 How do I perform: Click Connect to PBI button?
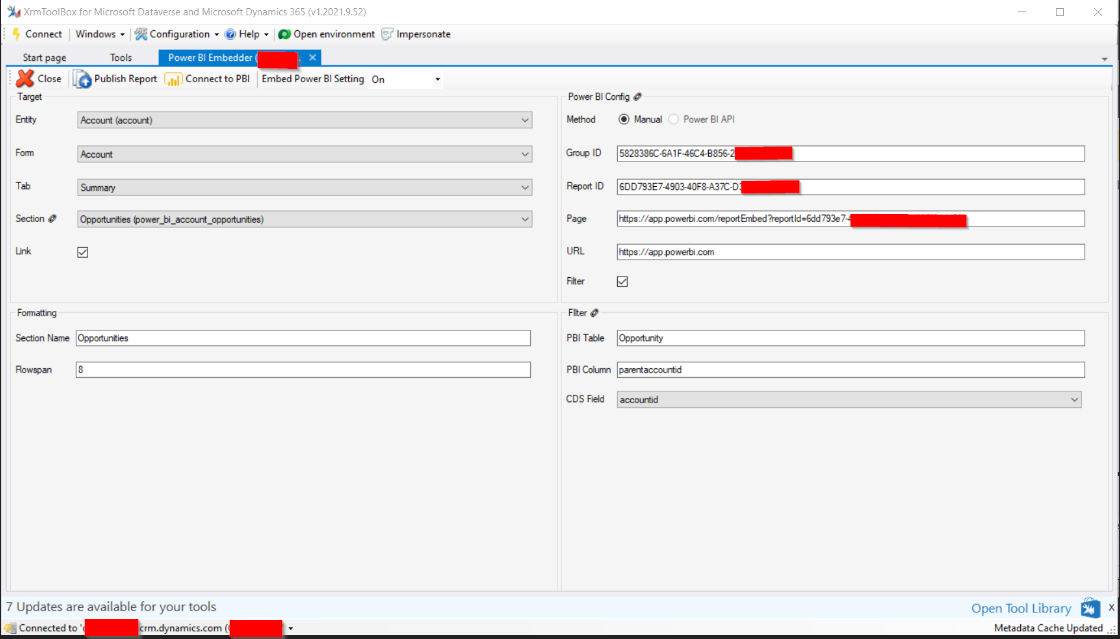coord(207,79)
